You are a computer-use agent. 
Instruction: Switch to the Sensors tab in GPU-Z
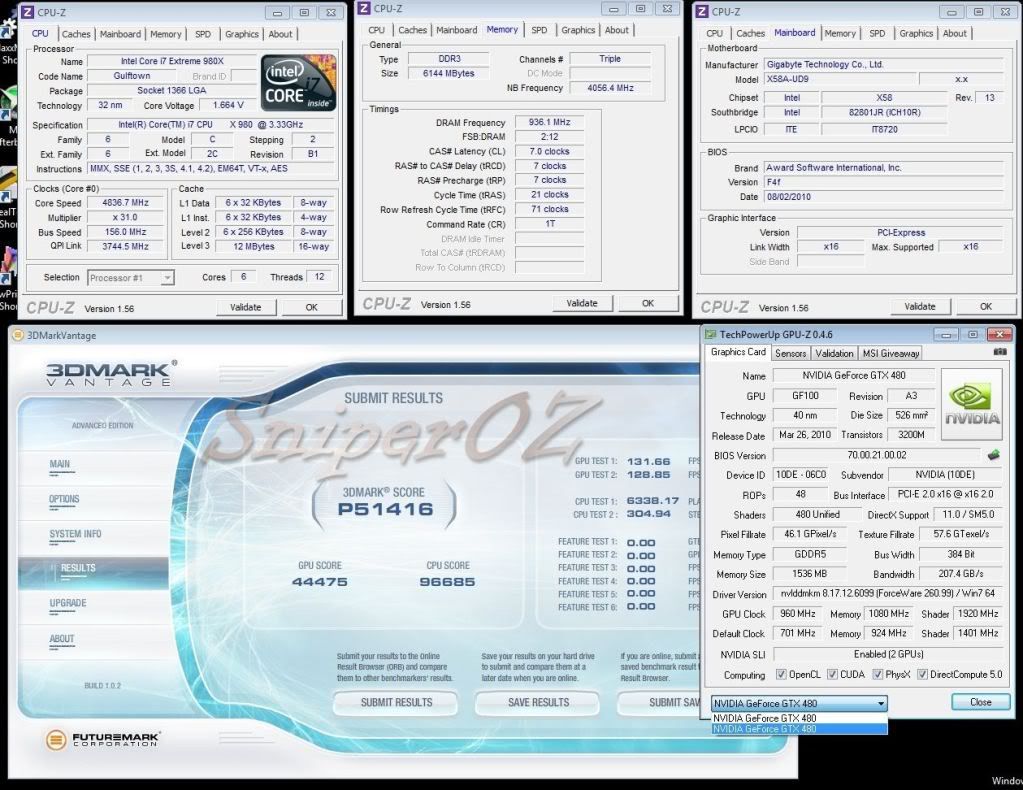pos(790,353)
